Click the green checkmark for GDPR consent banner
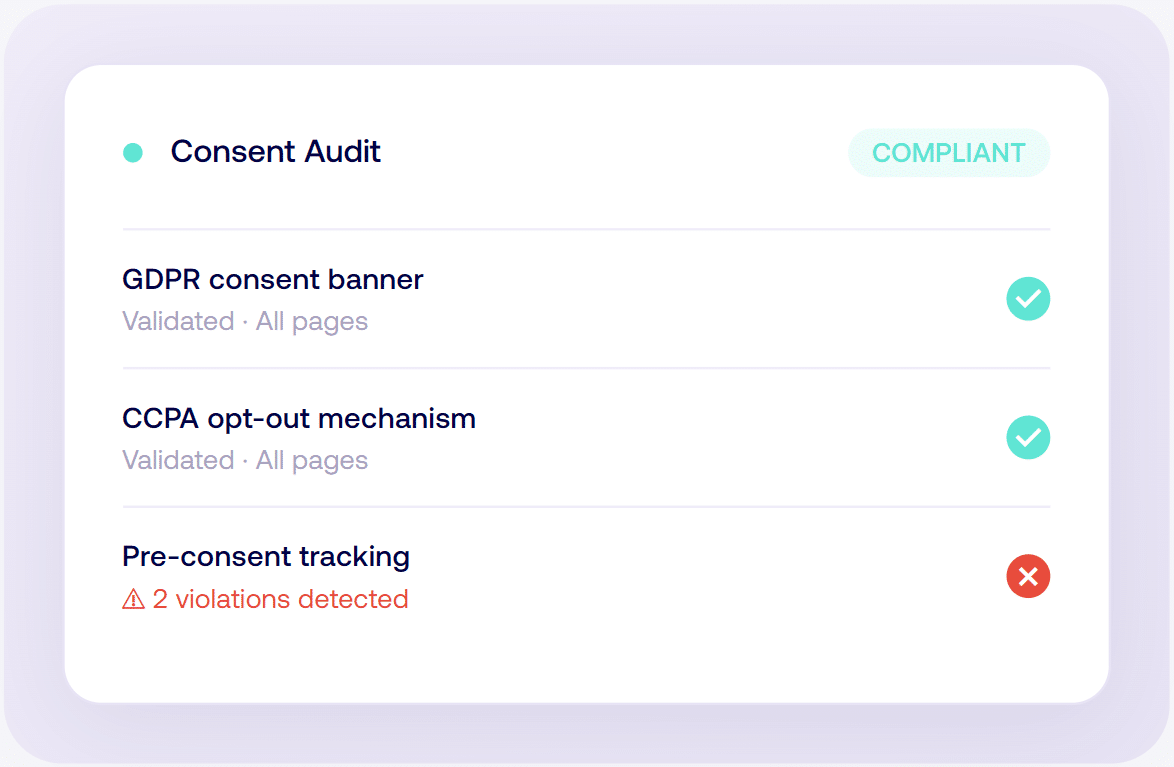The height and width of the screenshot is (767, 1174). pyautogui.click(x=1028, y=299)
